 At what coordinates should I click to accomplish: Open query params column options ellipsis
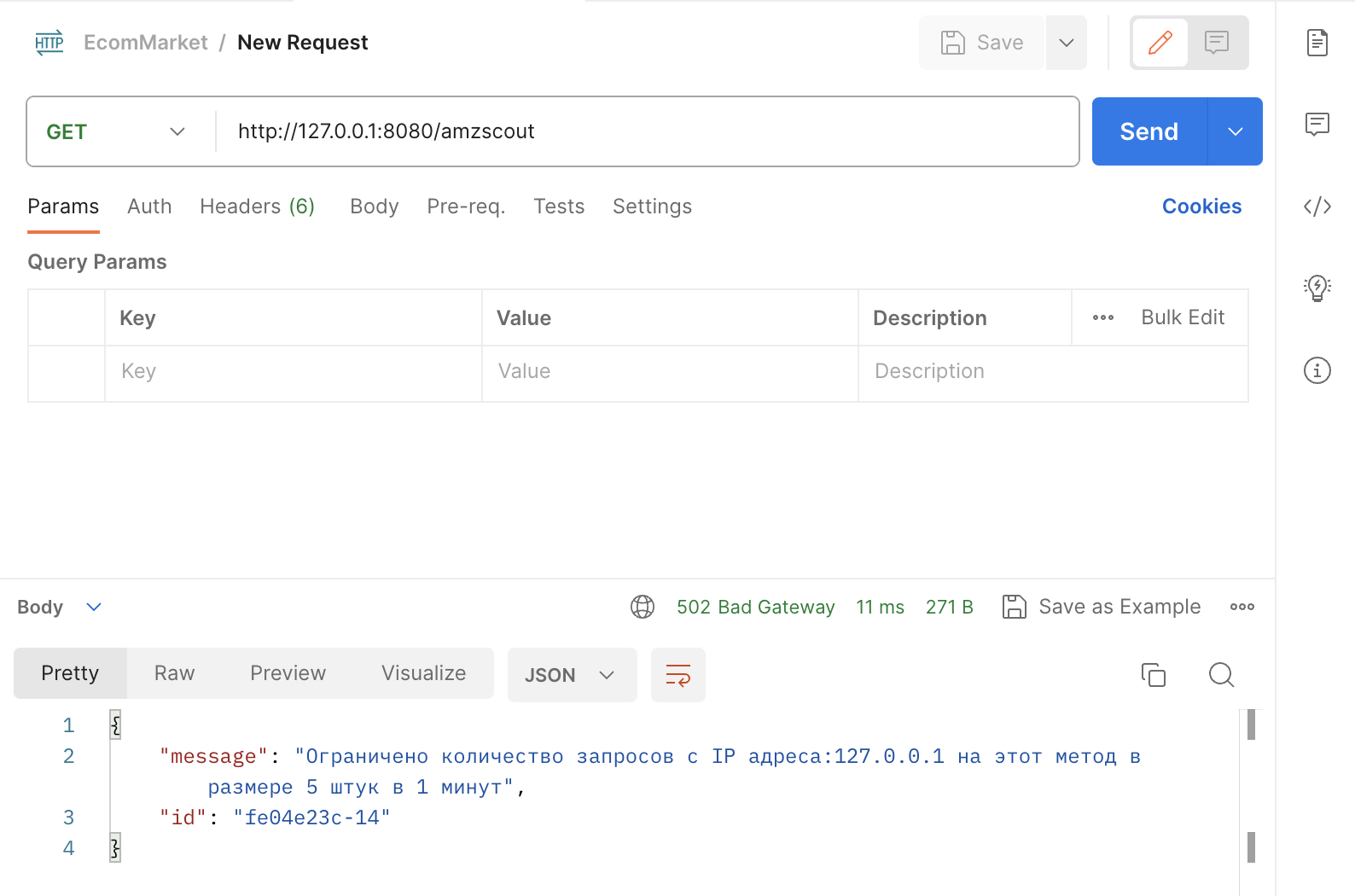(1103, 317)
